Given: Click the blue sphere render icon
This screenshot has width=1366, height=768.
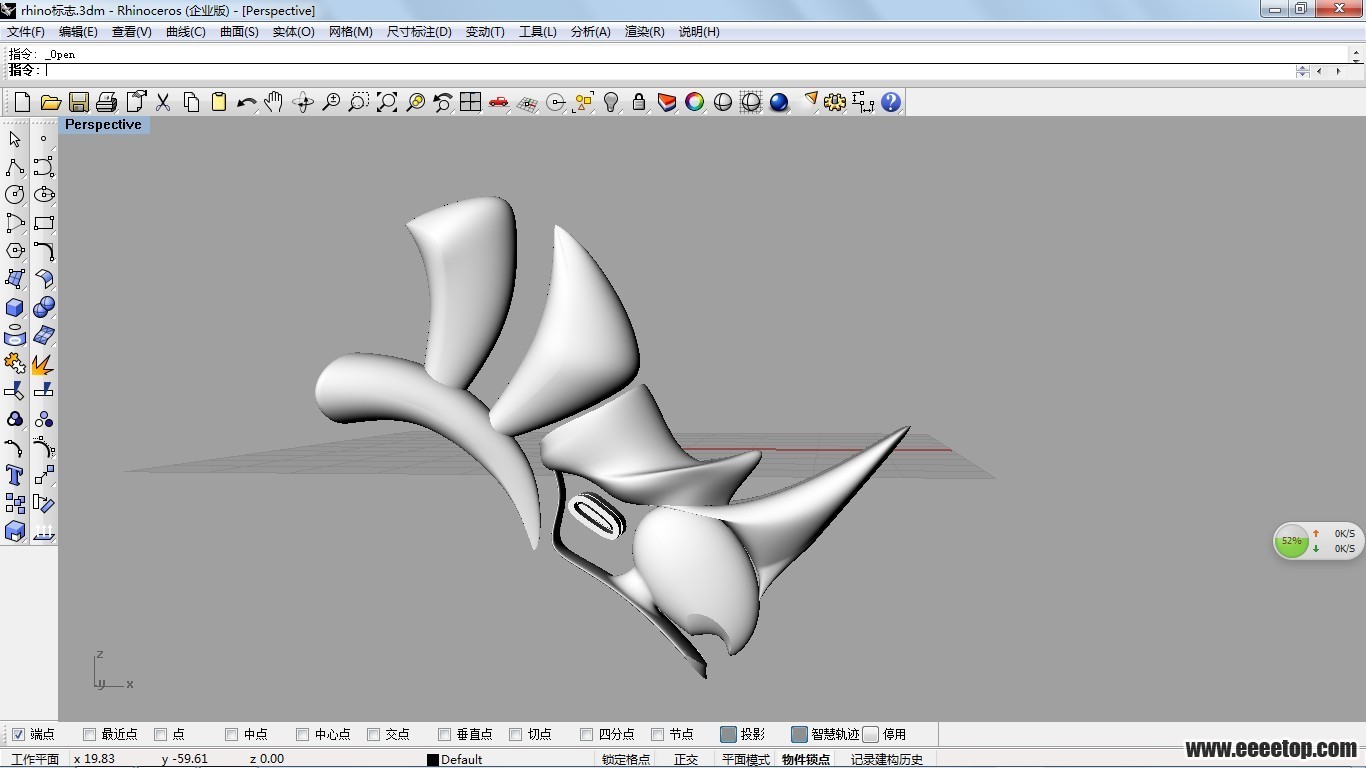Looking at the screenshot, I should point(779,102).
